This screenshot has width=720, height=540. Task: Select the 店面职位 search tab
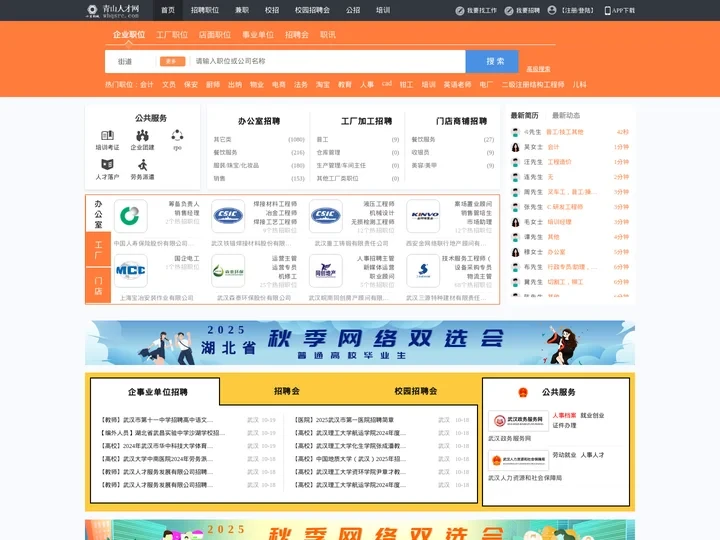(x=215, y=35)
